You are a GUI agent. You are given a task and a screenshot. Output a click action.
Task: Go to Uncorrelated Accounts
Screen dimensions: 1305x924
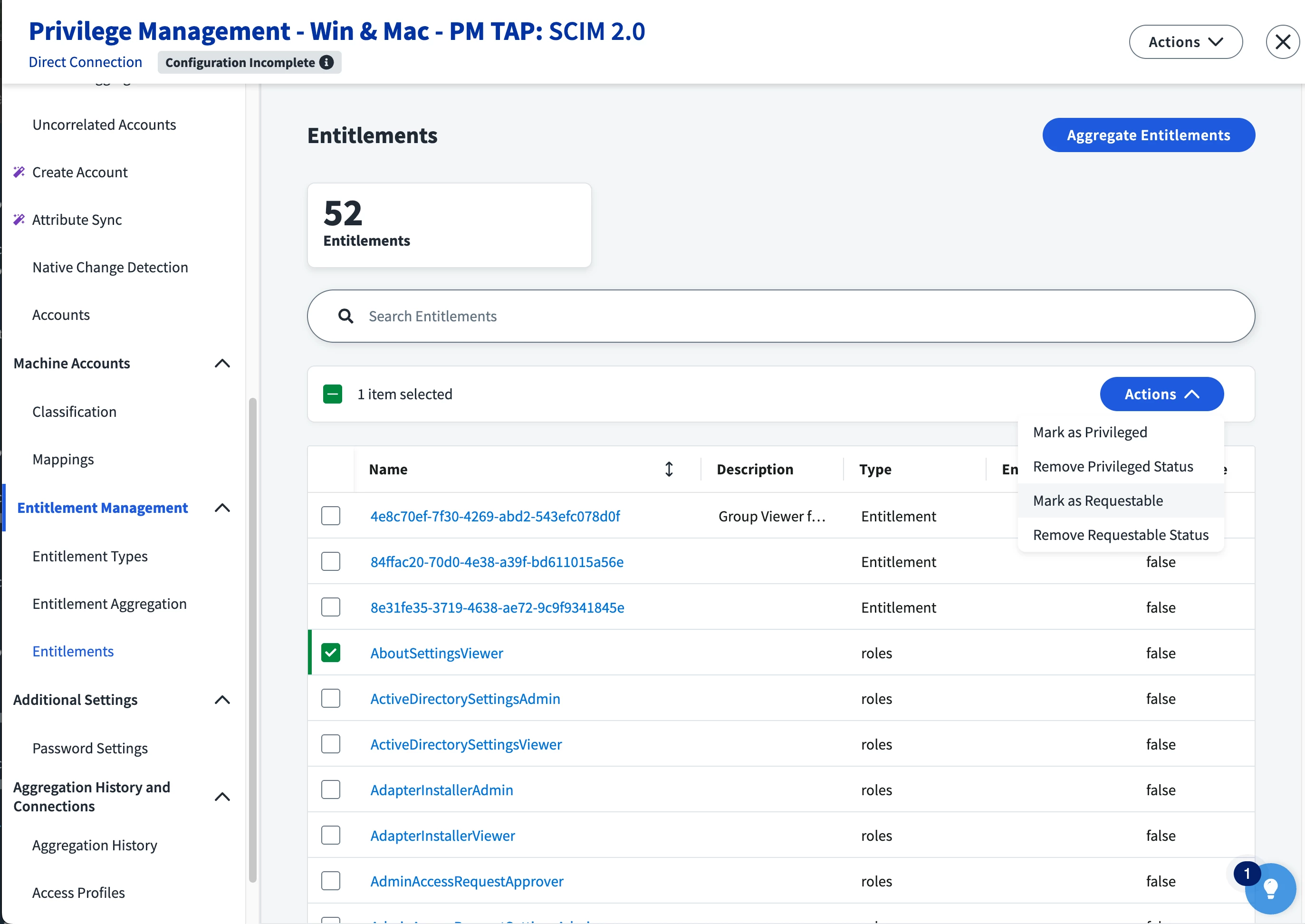click(x=104, y=125)
